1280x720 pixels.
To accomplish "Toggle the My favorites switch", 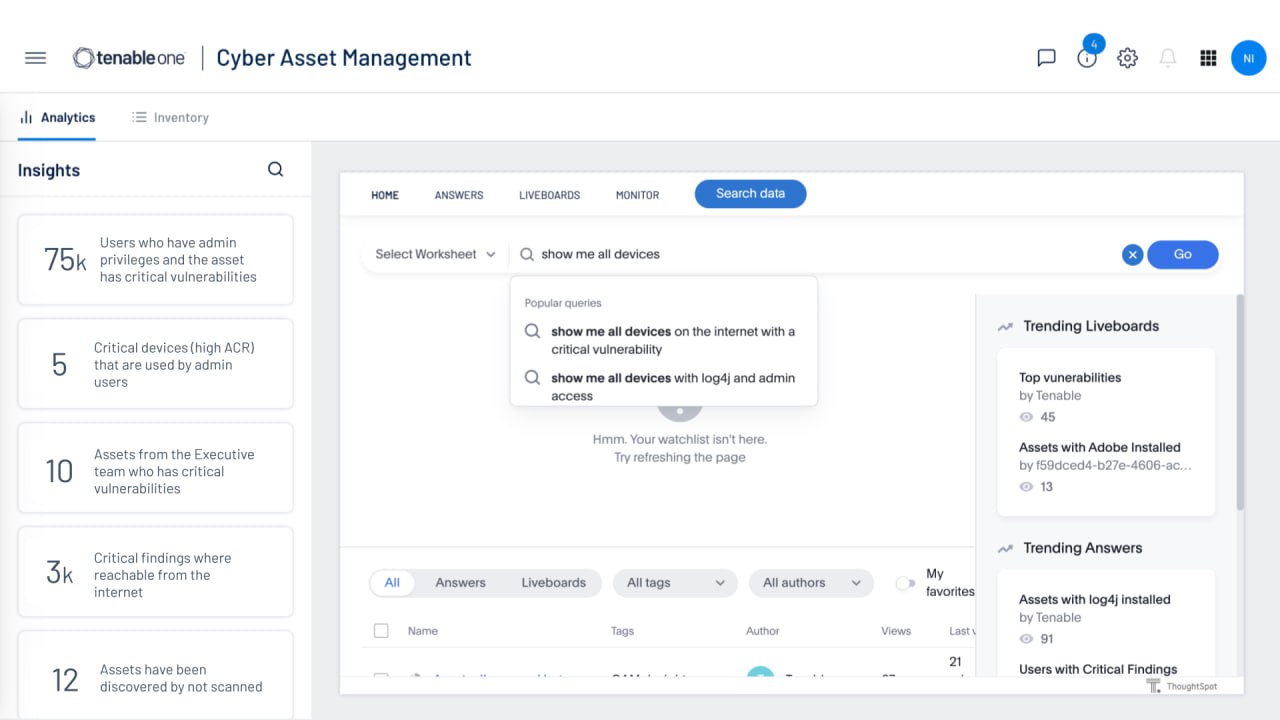I will [x=905, y=583].
